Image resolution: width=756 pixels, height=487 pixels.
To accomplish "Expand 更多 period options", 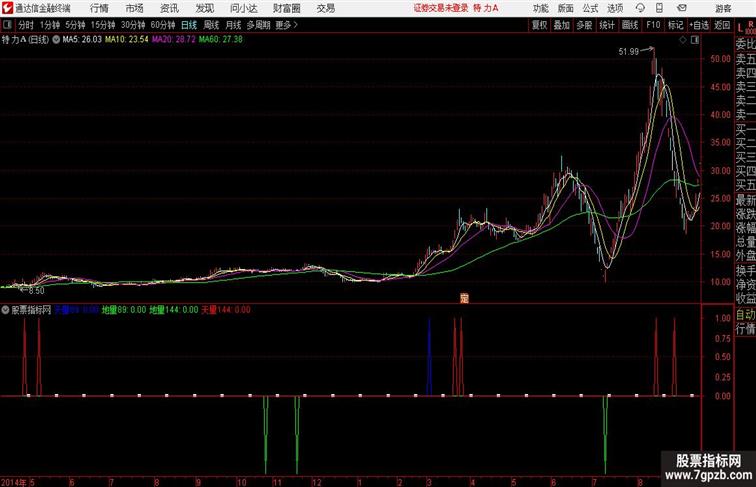I will pyautogui.click(x=286, y=25).
